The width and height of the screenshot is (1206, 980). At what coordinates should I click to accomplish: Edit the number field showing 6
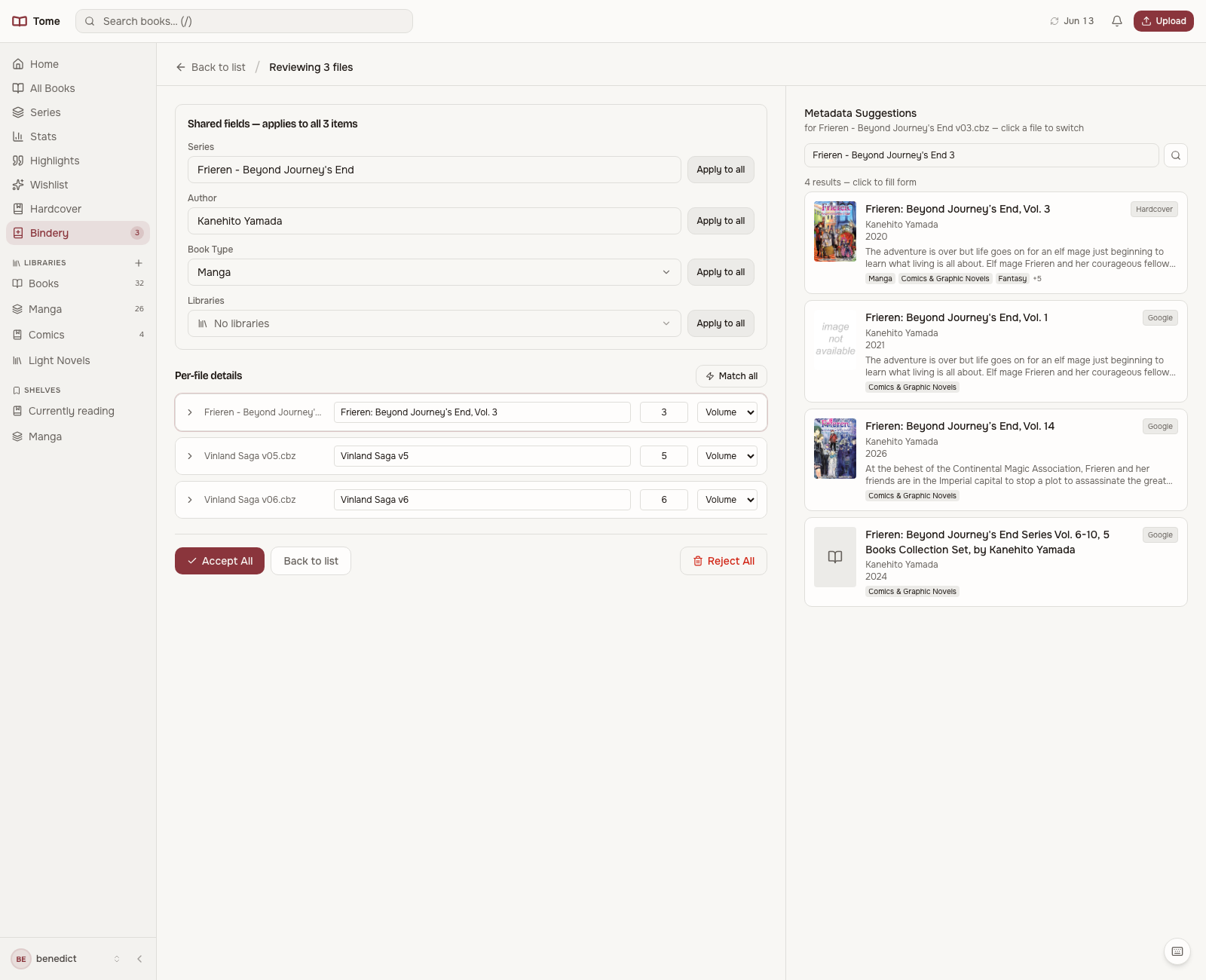click(x=664, y=500)
